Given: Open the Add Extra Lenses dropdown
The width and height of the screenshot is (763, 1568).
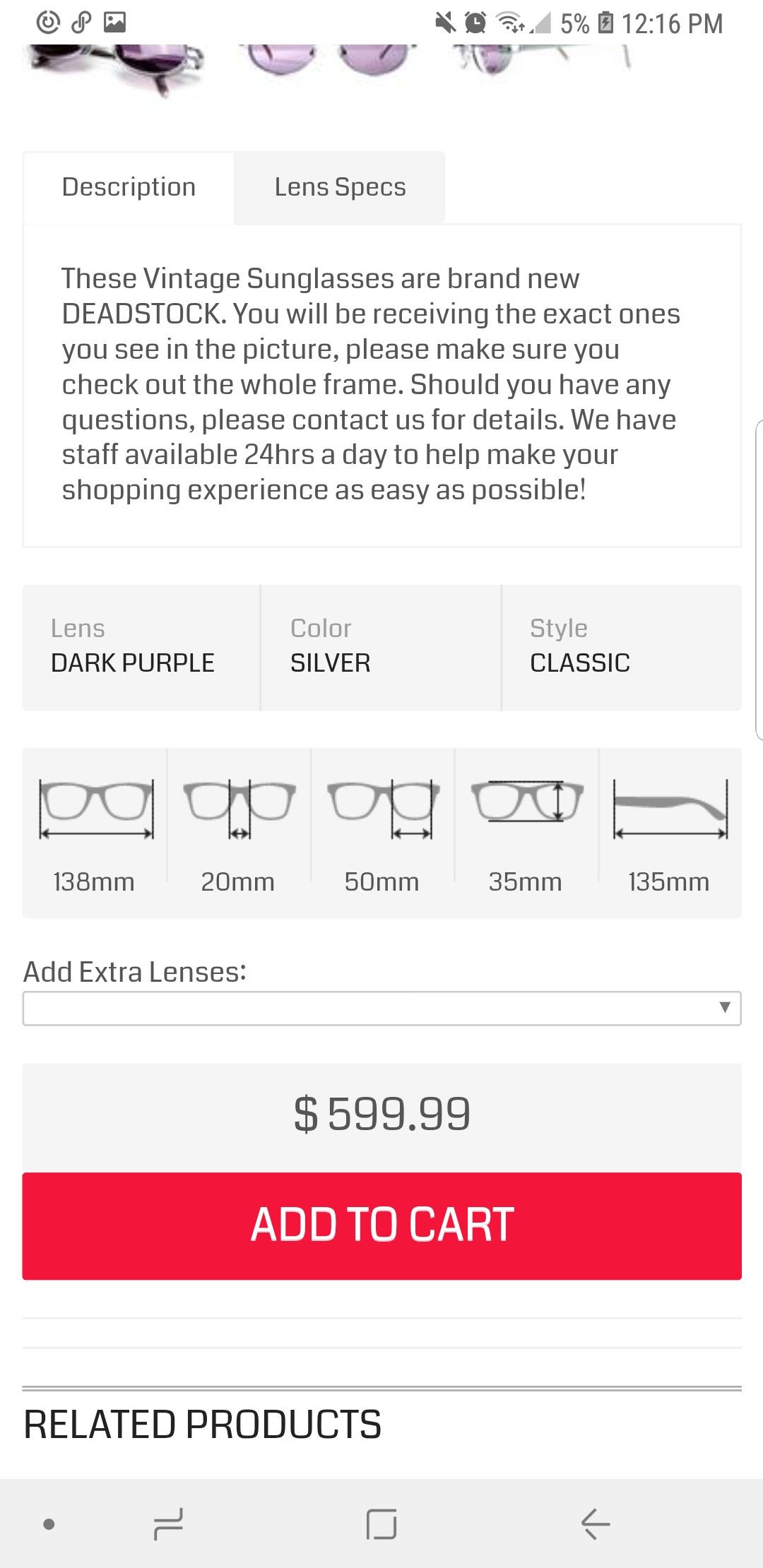Looking at the screenshot, I should pos(381,1008).
